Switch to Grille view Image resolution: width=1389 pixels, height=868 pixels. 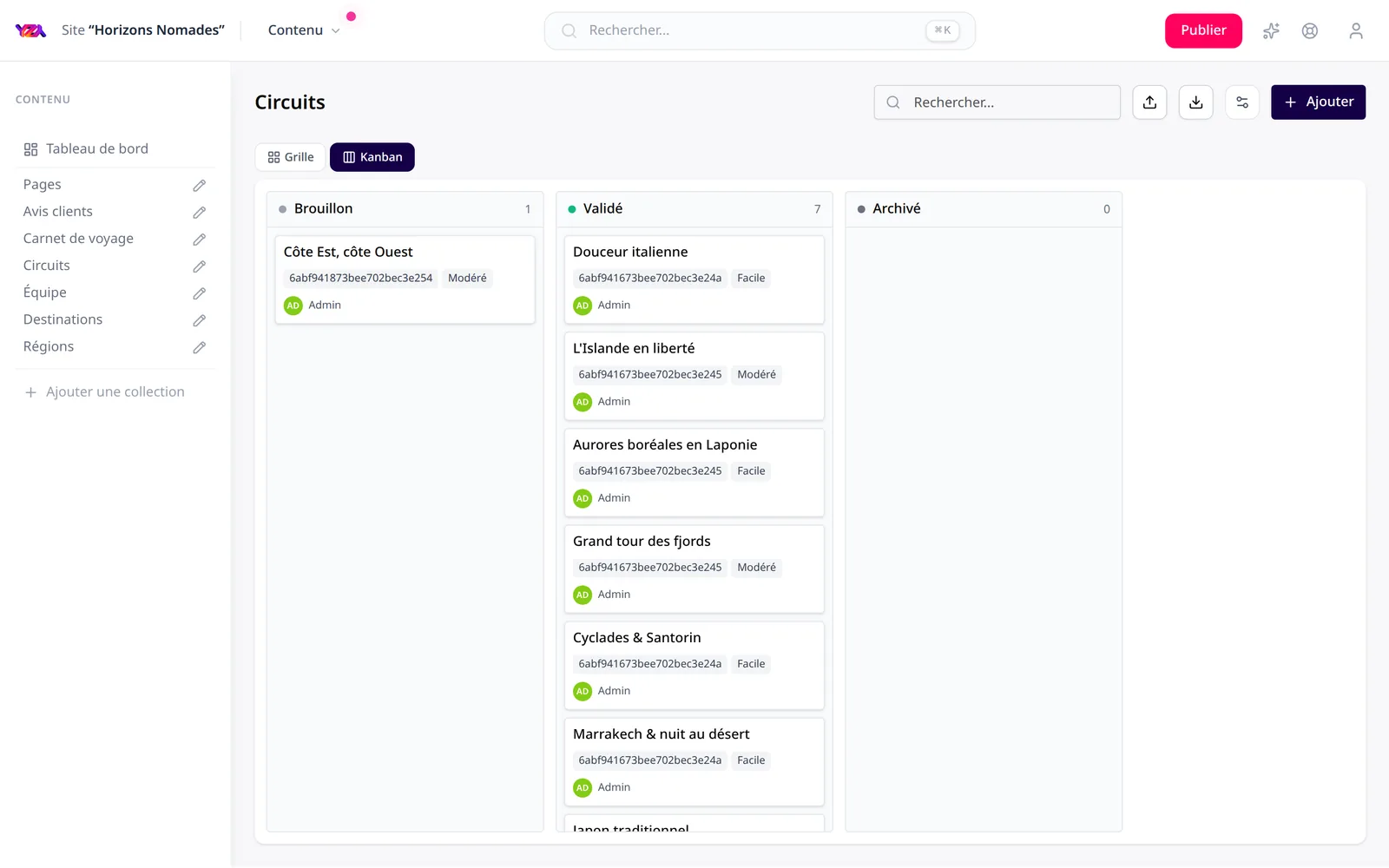(291, 157)
